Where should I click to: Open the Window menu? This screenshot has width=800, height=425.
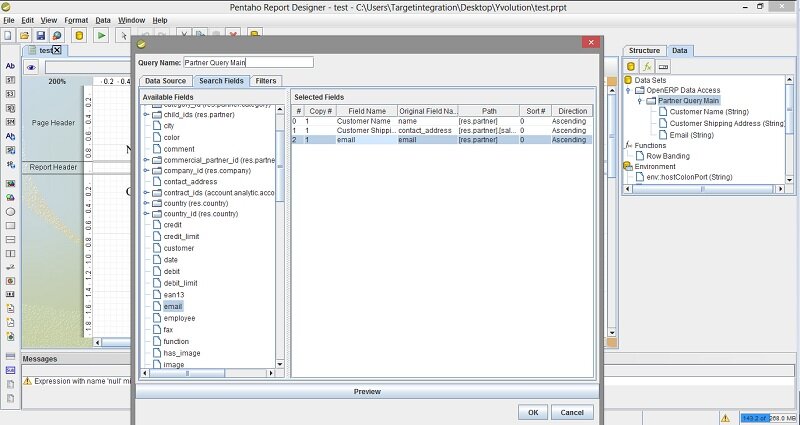tap(132, 20)
